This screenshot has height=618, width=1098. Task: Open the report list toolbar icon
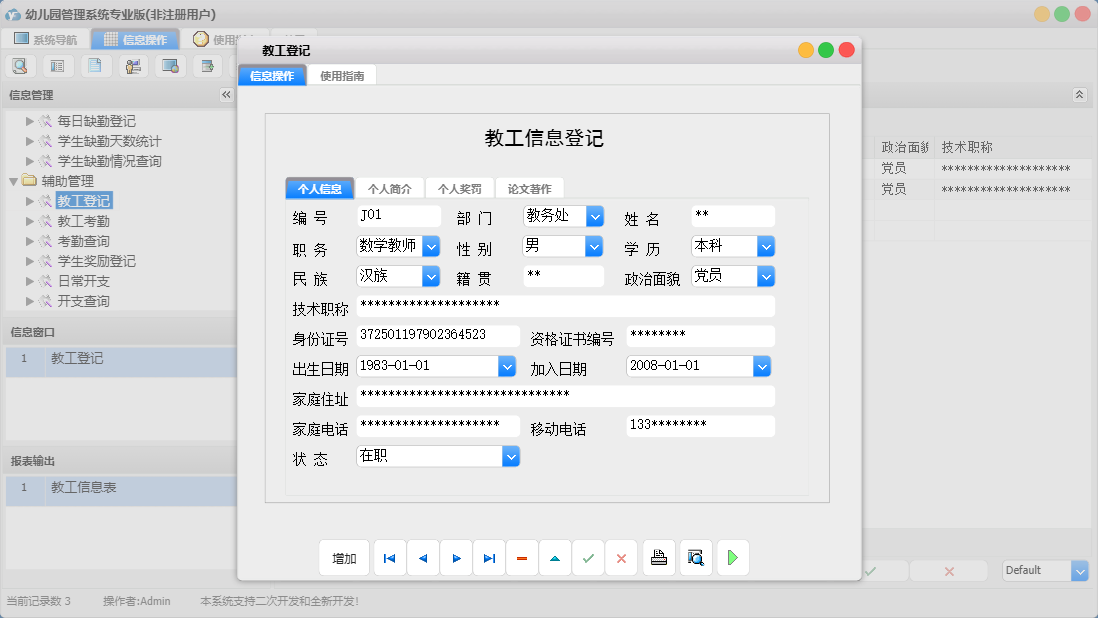pyautogui.click(x=57, y=65)
